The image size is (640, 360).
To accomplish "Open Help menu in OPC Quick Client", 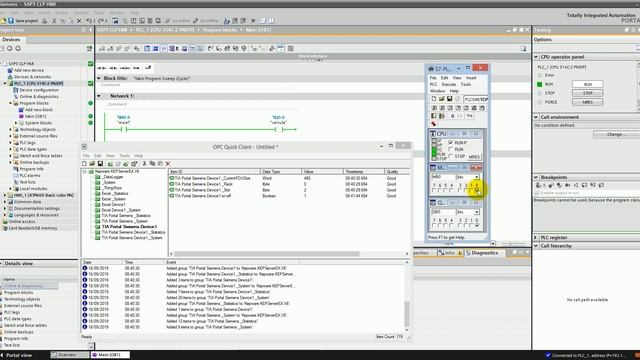I will (x=138, y=156).
